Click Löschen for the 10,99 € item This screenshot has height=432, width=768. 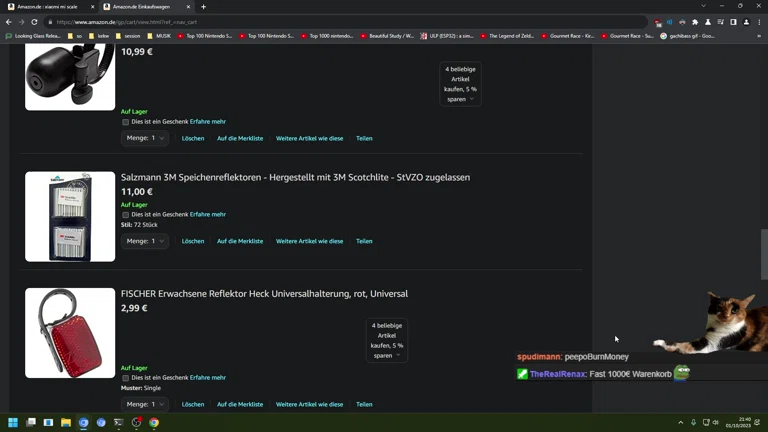click(193, 138)
